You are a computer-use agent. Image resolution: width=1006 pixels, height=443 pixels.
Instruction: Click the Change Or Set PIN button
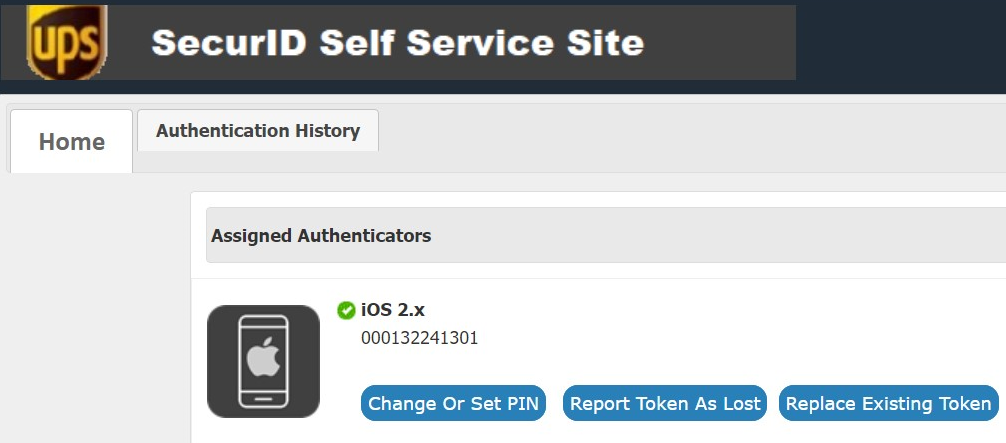[453, 403]
